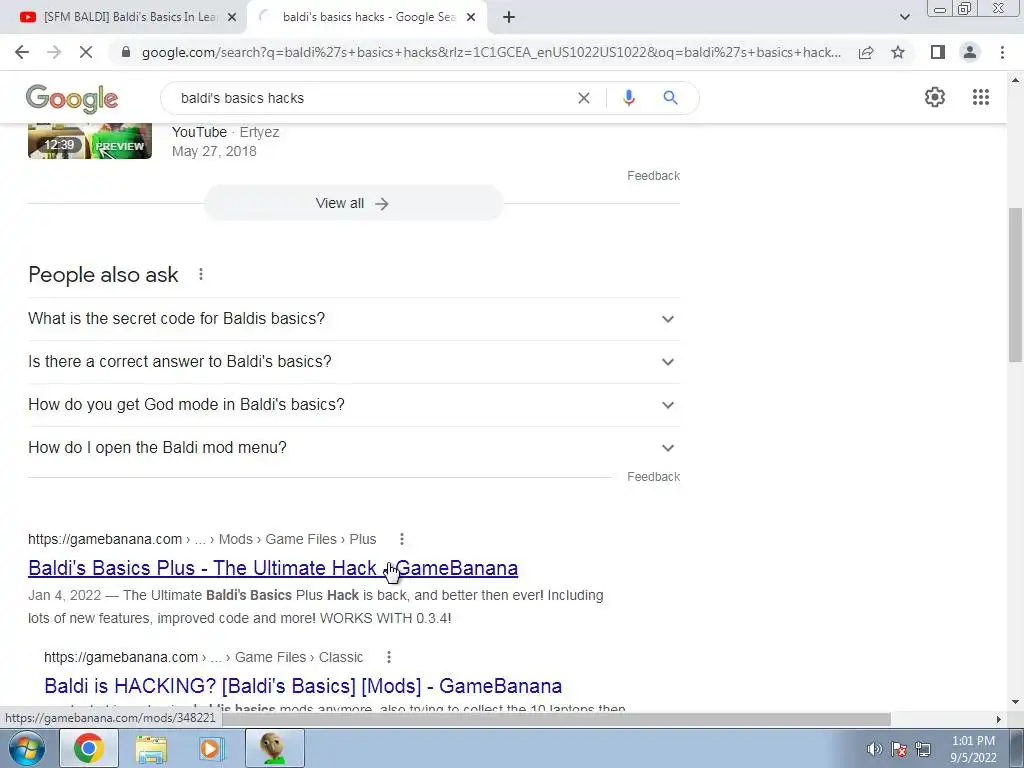
Task: Expand How do you get God mode question
Action: click(x=354, y=405)
